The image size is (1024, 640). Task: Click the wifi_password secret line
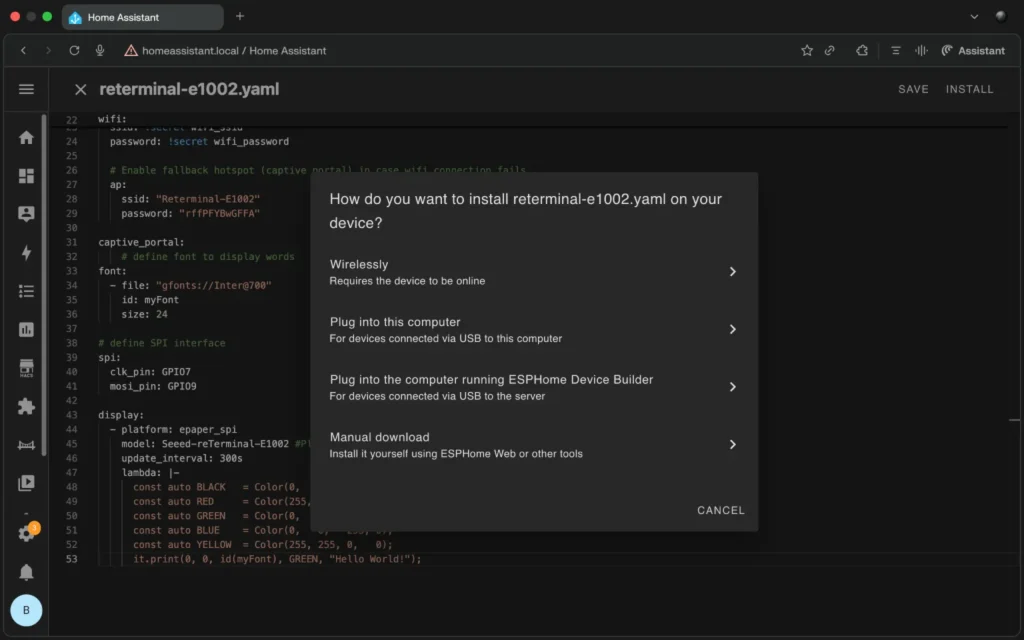pyautogui.click(x=199, y=141)
